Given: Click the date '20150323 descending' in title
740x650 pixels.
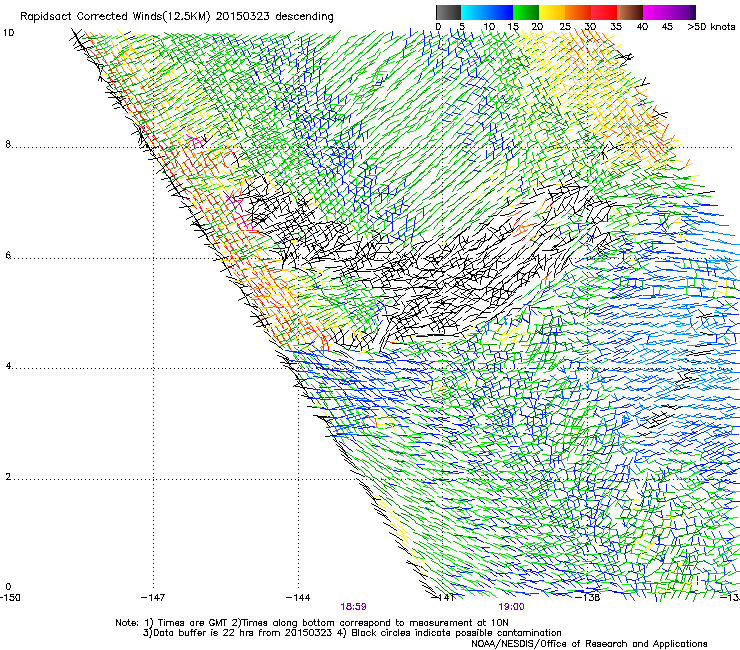Looking at the screenshot, I should [275, 16].
